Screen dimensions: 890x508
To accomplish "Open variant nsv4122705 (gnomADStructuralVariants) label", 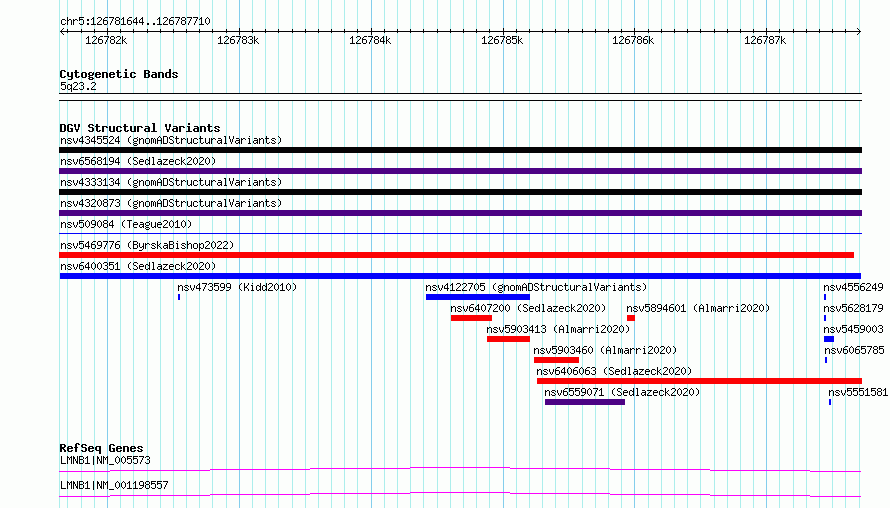I will click(x=536, y=287).
